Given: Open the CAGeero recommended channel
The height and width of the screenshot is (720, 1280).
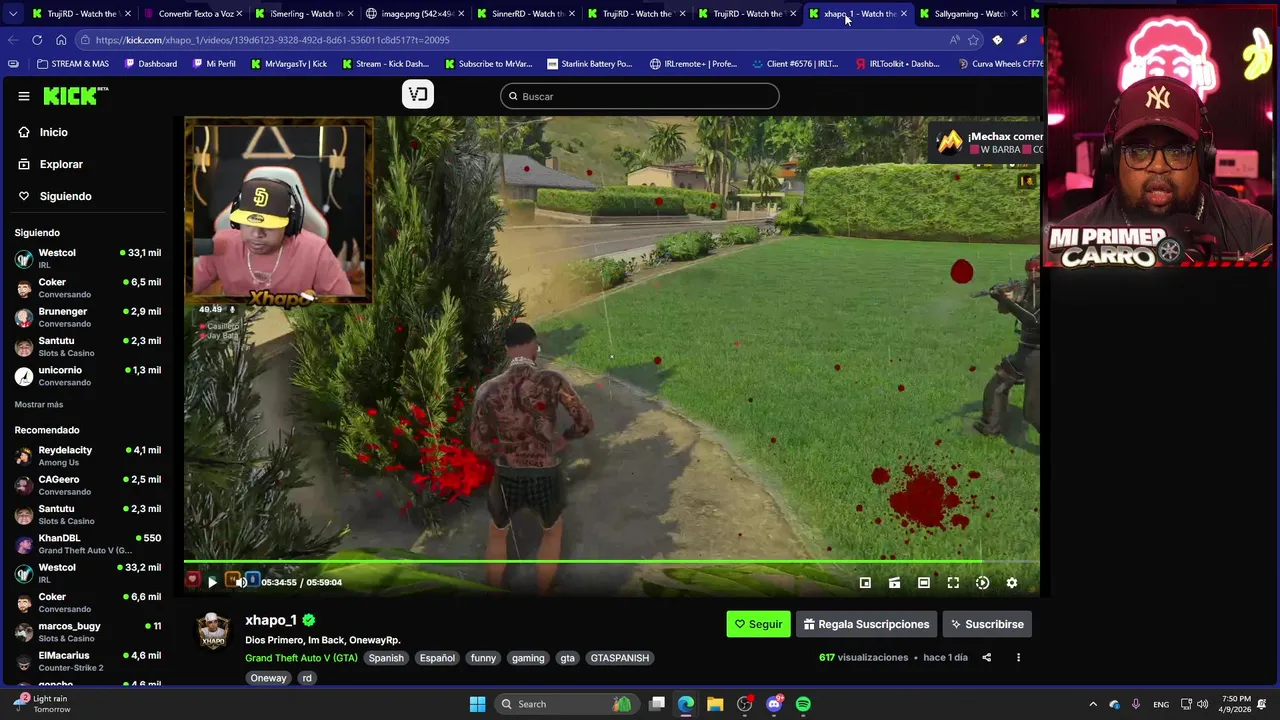Looking at the screenshot, I should pos(88,485).
